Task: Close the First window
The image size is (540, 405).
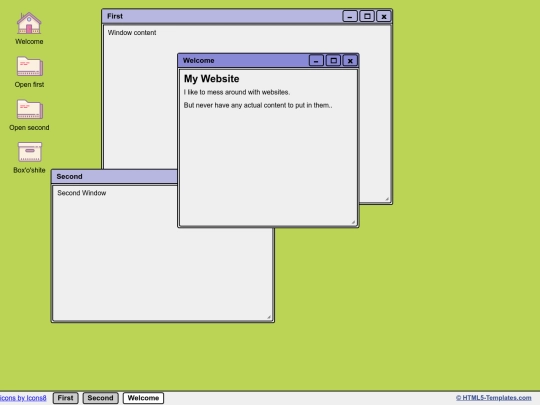Action: pyautogui.click(x=384, y=16)
